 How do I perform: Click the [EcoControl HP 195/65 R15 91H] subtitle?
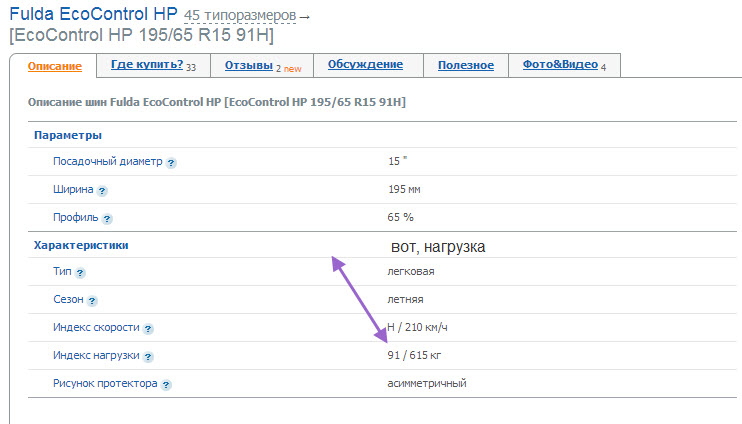pyautogui.click(x=141, y=35)
